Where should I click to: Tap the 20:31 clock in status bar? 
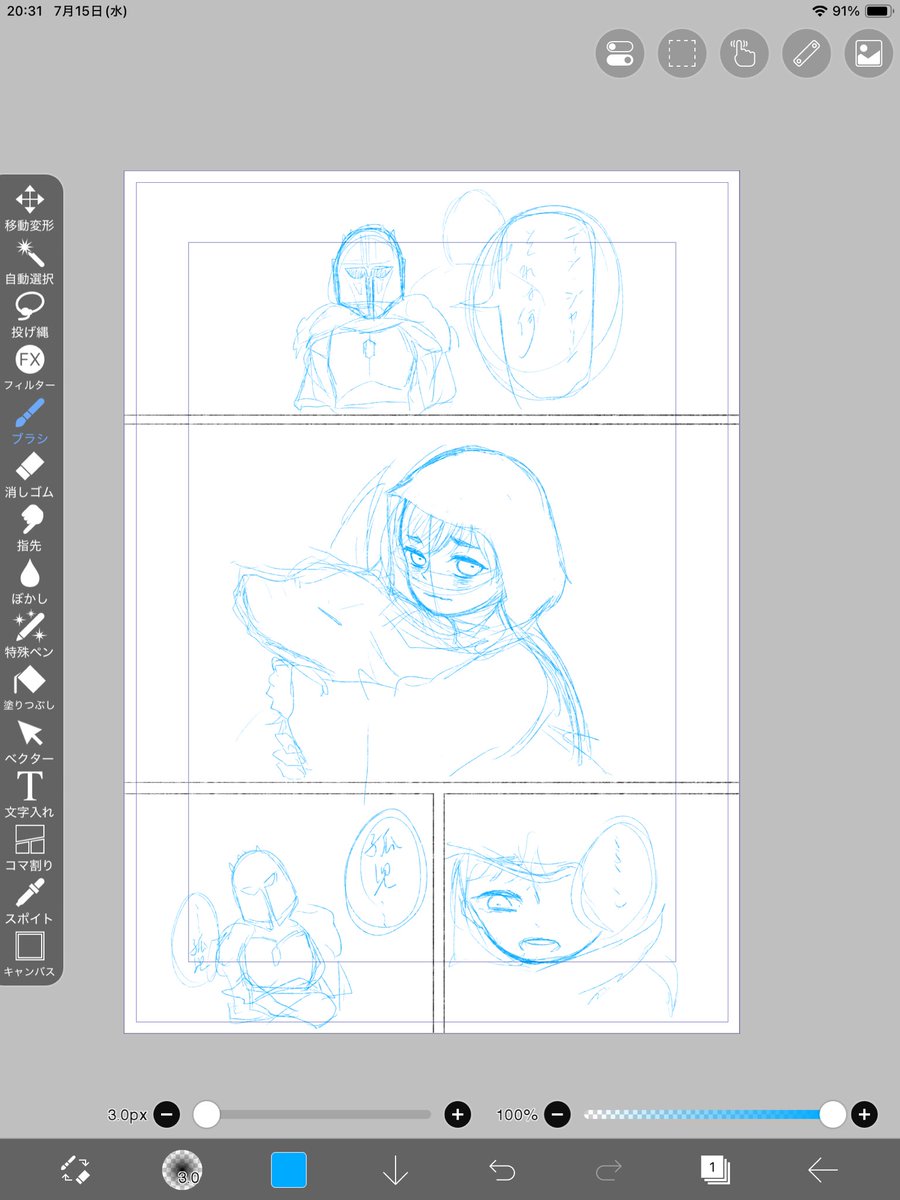coord(26,11)
